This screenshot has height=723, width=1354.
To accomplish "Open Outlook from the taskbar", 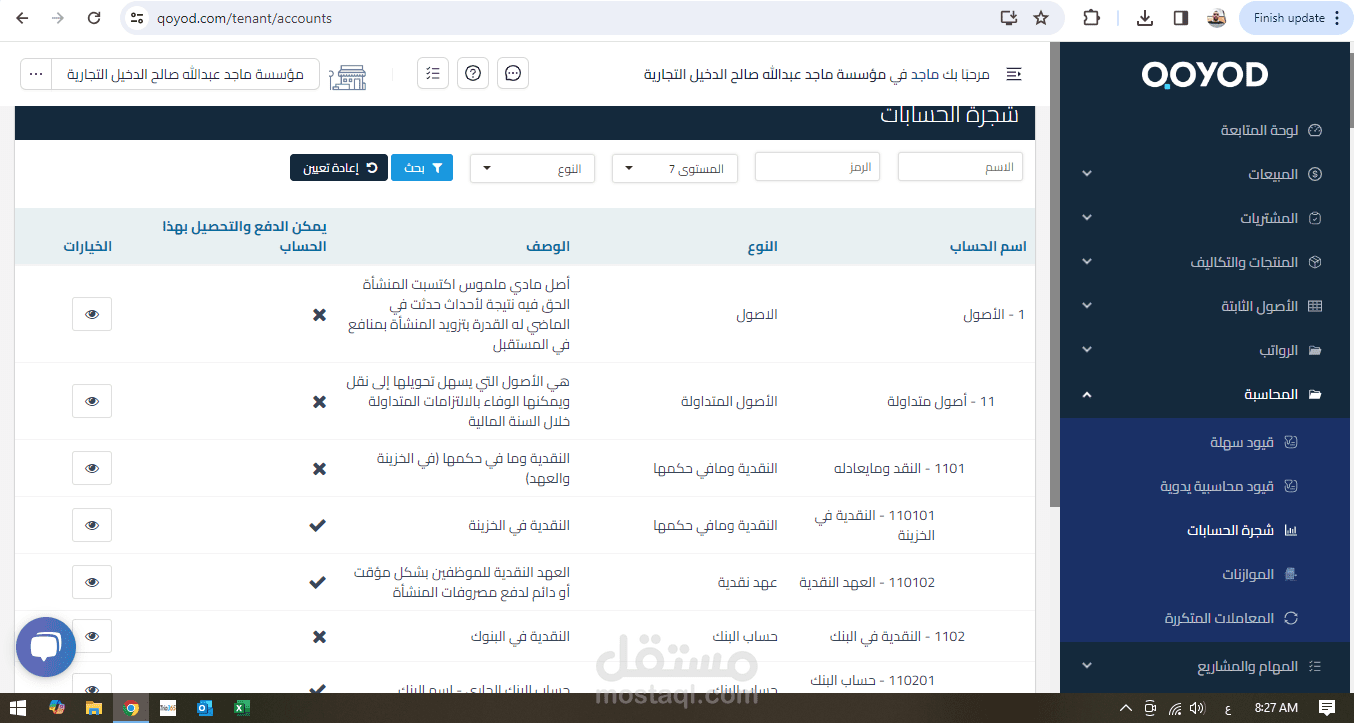I will coord(205,708).
